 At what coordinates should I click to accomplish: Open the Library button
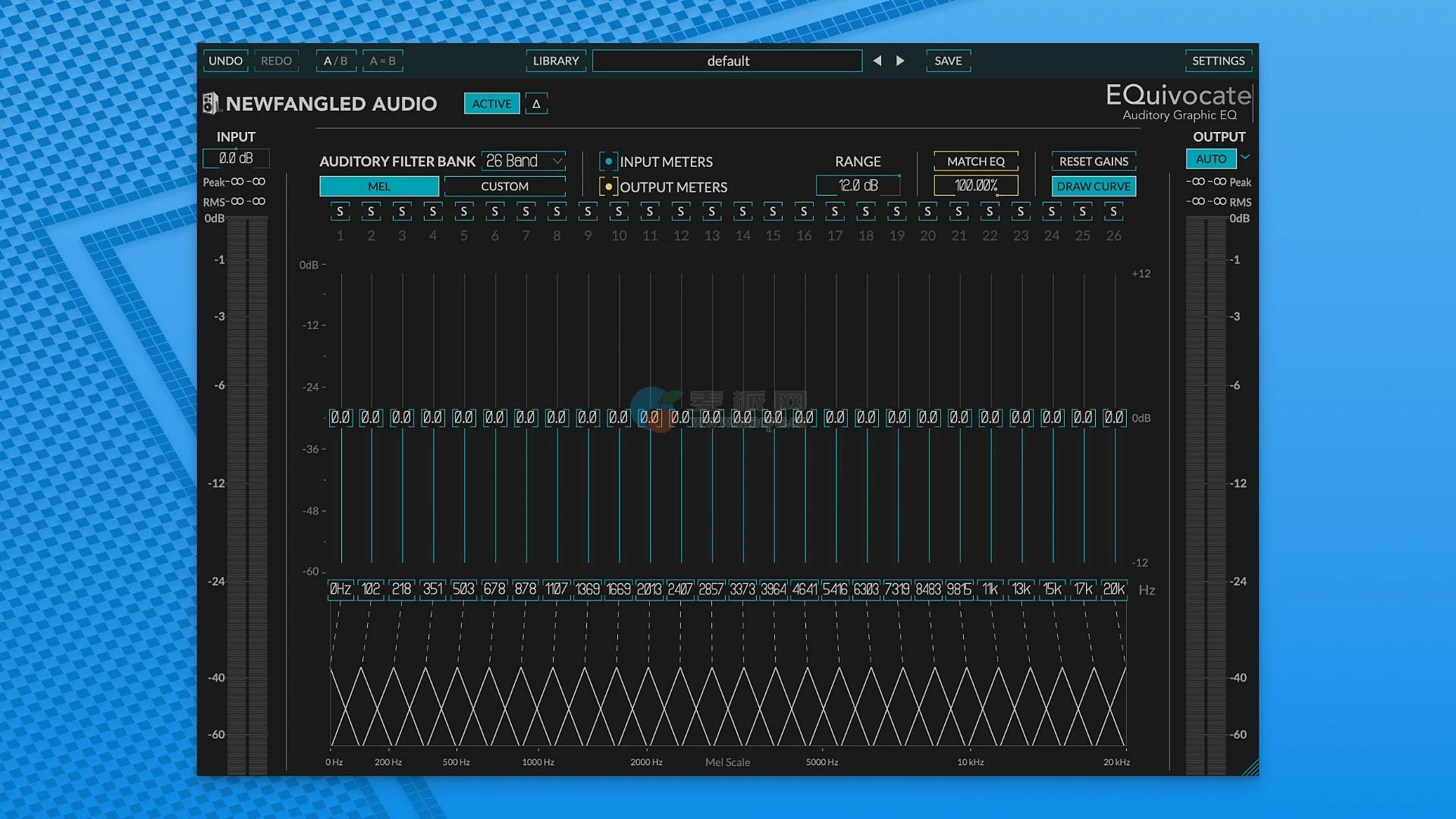point(555,61)
